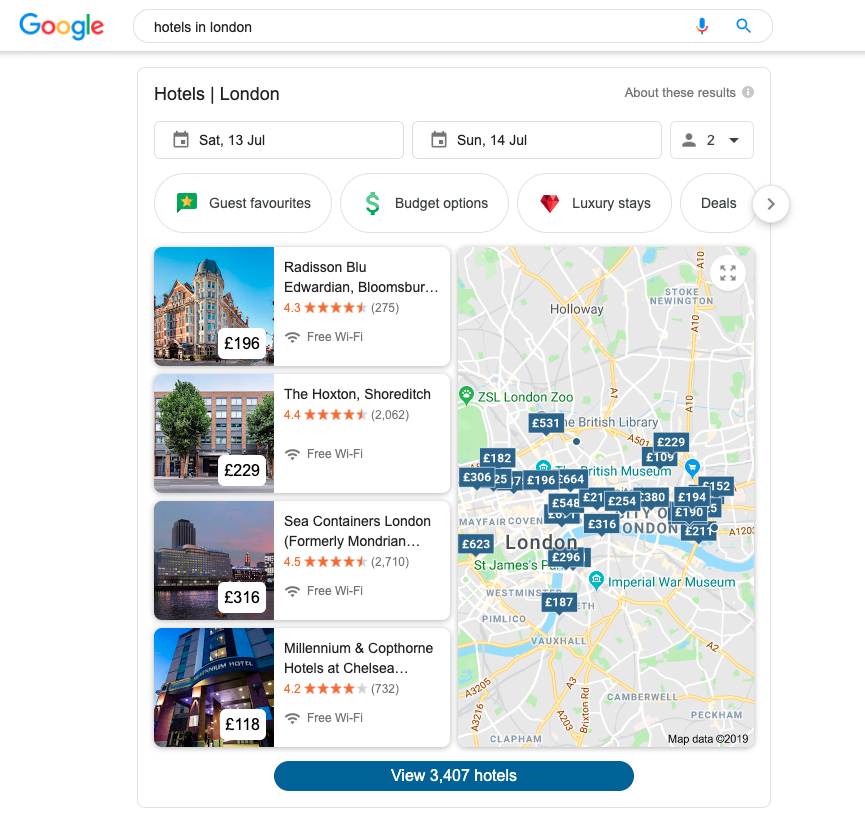Viewport: 865px width, 817px height.
Task: Click the check-out calendar icon beside Sun, 14 Jul
Action: click(x=439, y=140)
